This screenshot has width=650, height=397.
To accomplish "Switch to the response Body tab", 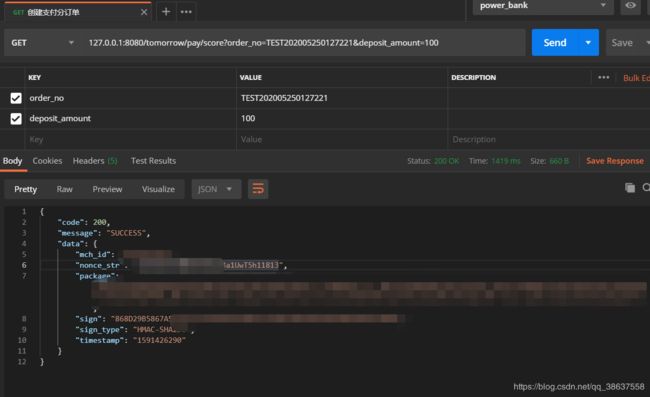I will tap(12, 161).
